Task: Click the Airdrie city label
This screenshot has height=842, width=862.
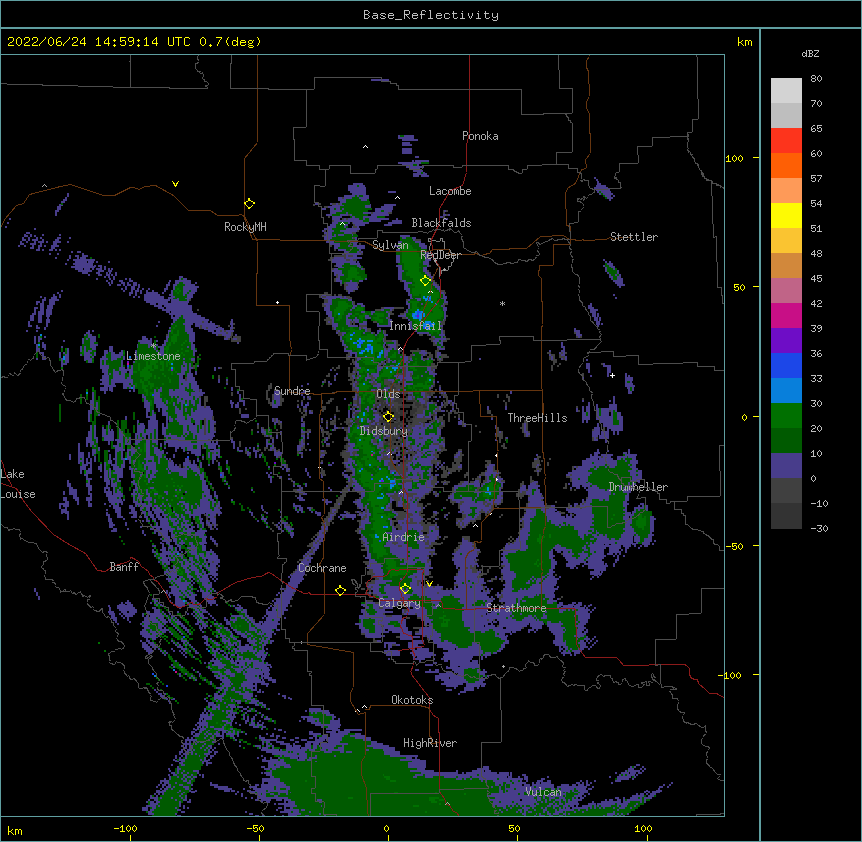Action: point(403,537)
